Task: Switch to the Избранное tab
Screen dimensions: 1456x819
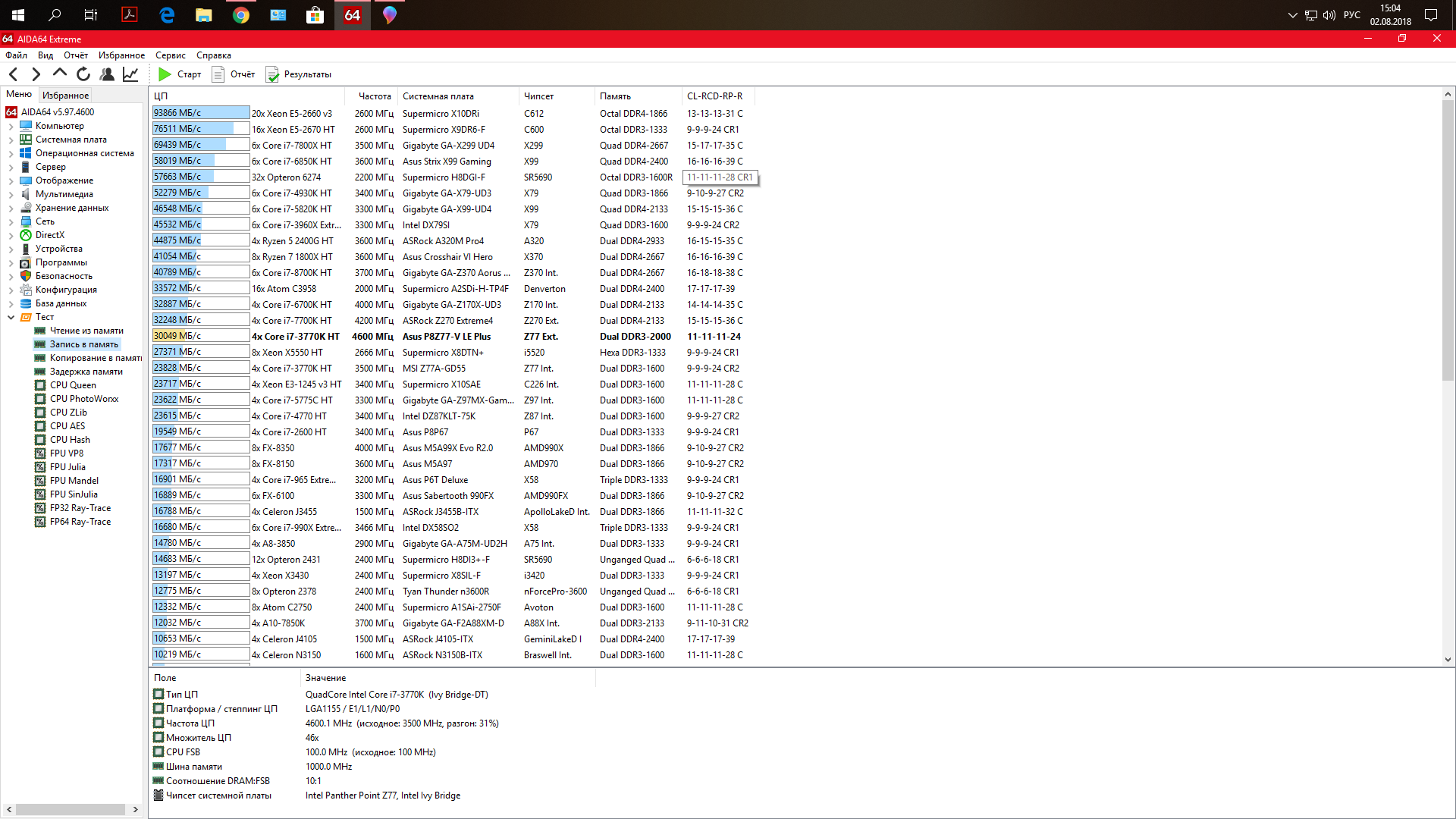Action: click(x=65, y=95)
